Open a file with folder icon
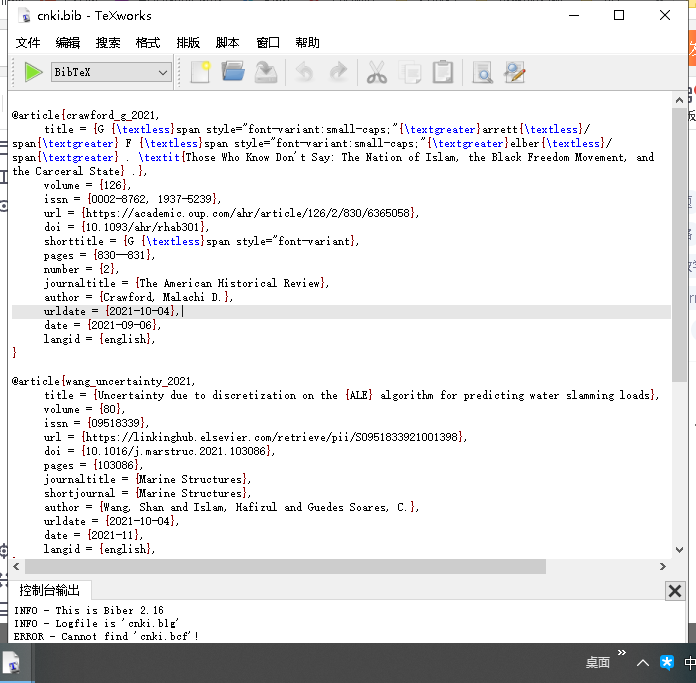 point(233,72)
